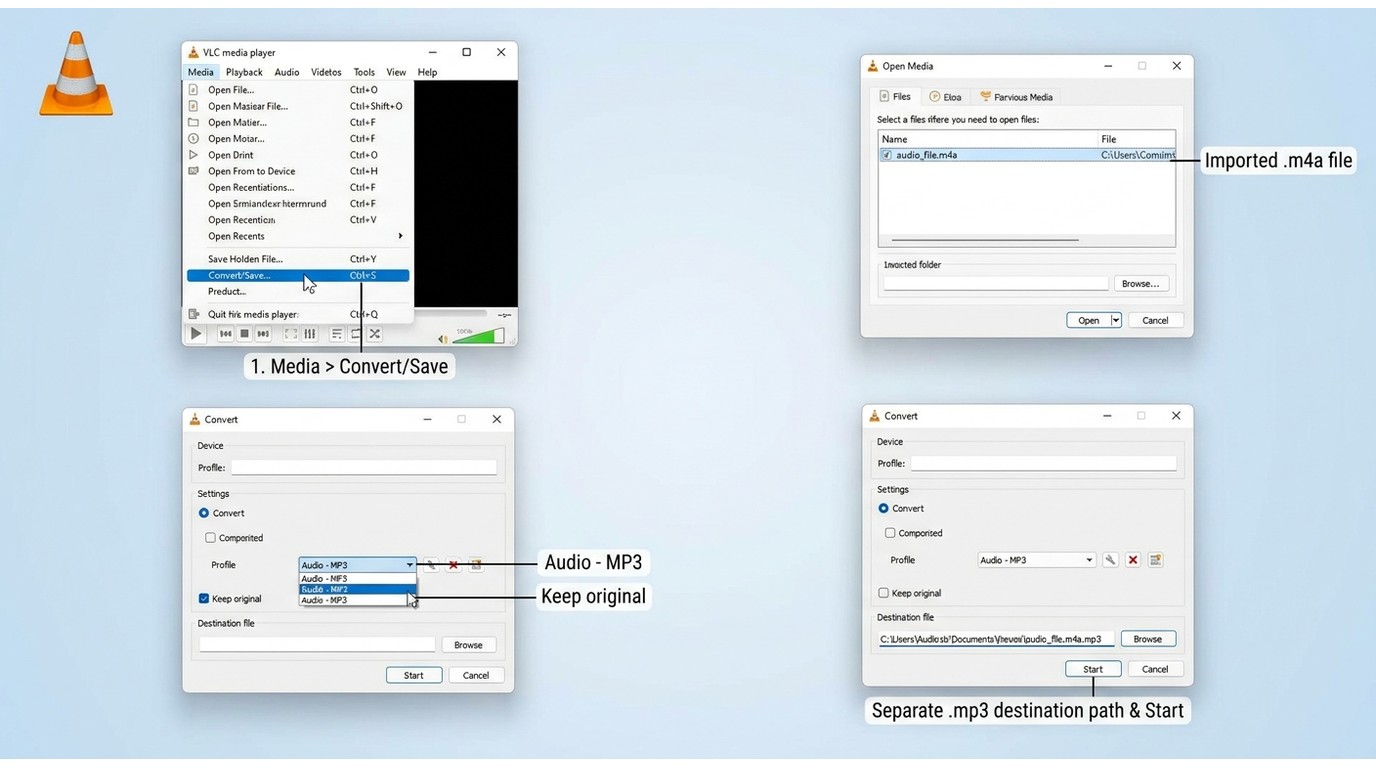Expand the Open Recents submenu arrow
The width and height of the screenshot is (1376, 768).
click(400, 236)
